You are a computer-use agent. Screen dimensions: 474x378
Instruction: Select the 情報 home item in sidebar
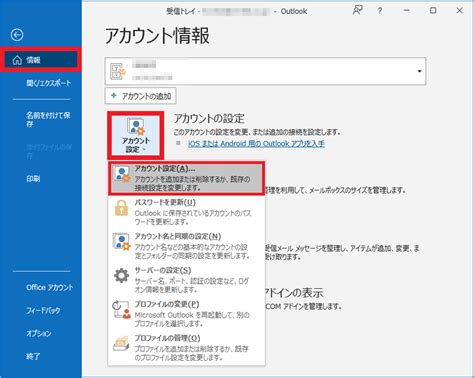(x=40, y=60)
